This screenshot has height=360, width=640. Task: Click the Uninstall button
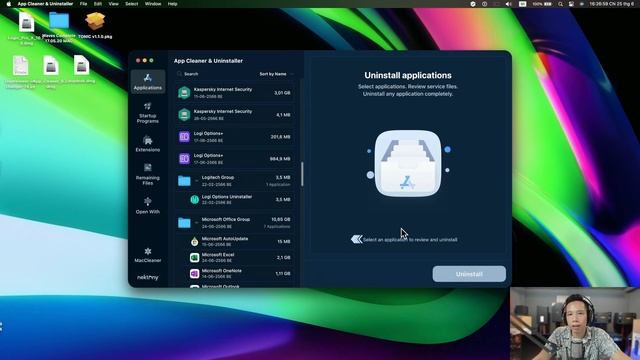[x=469, y=274]
